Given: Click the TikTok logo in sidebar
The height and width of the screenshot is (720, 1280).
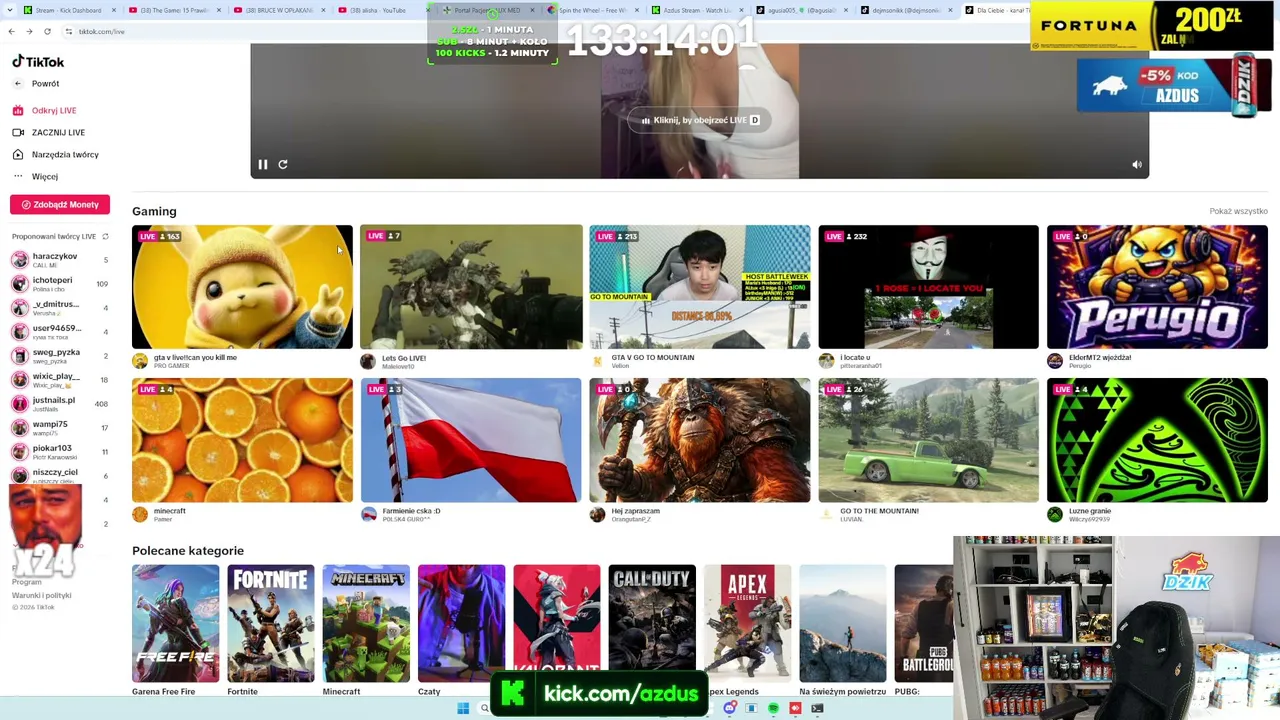Looking at the screenshot, I should pyautogui.click(x=38, y=62).
